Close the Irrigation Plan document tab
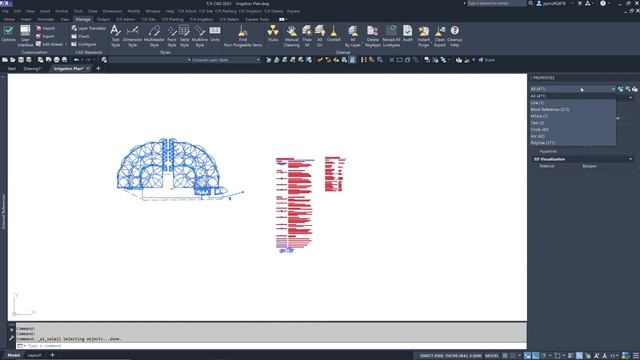Viewport: 640px width, 360px height. point(88,69)
